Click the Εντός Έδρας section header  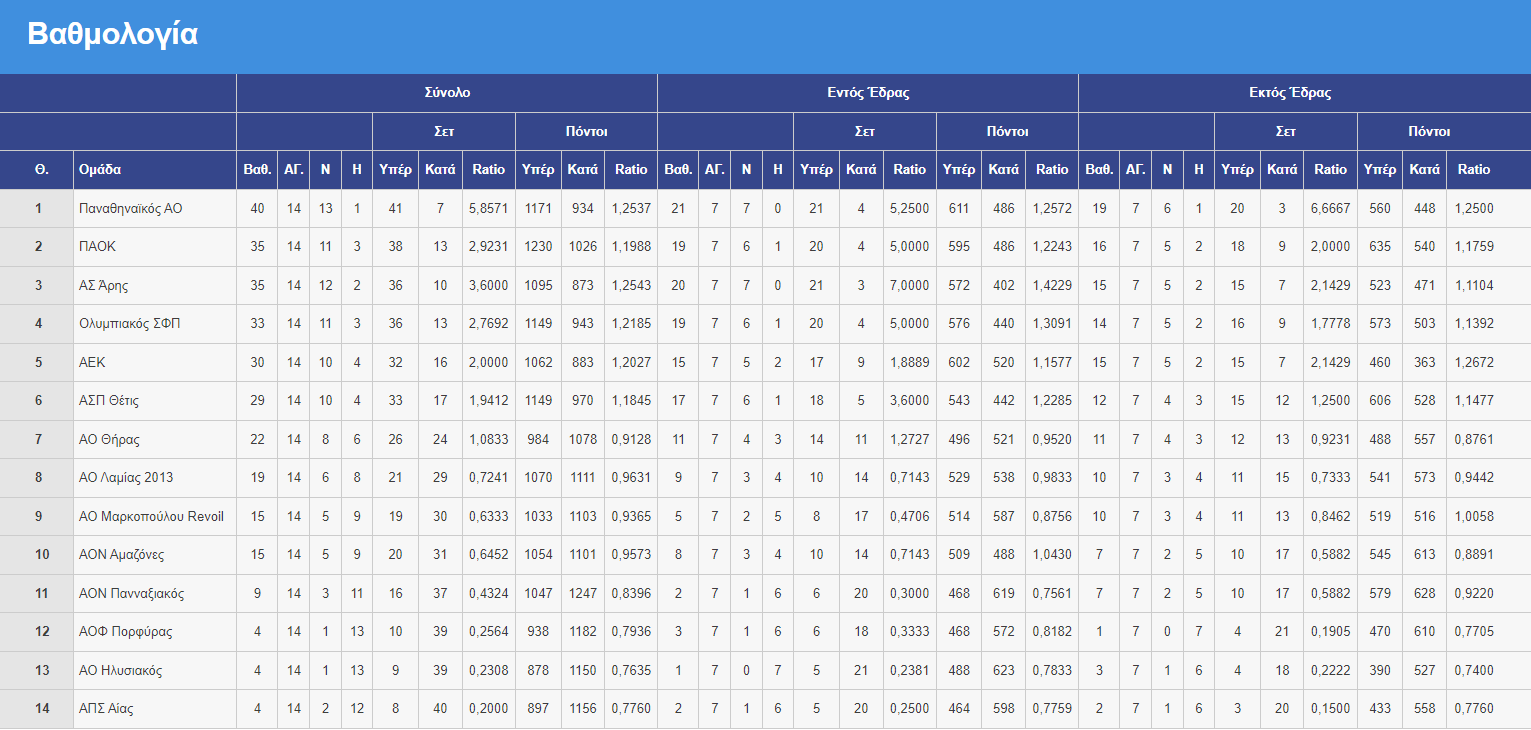coord(867,93)
